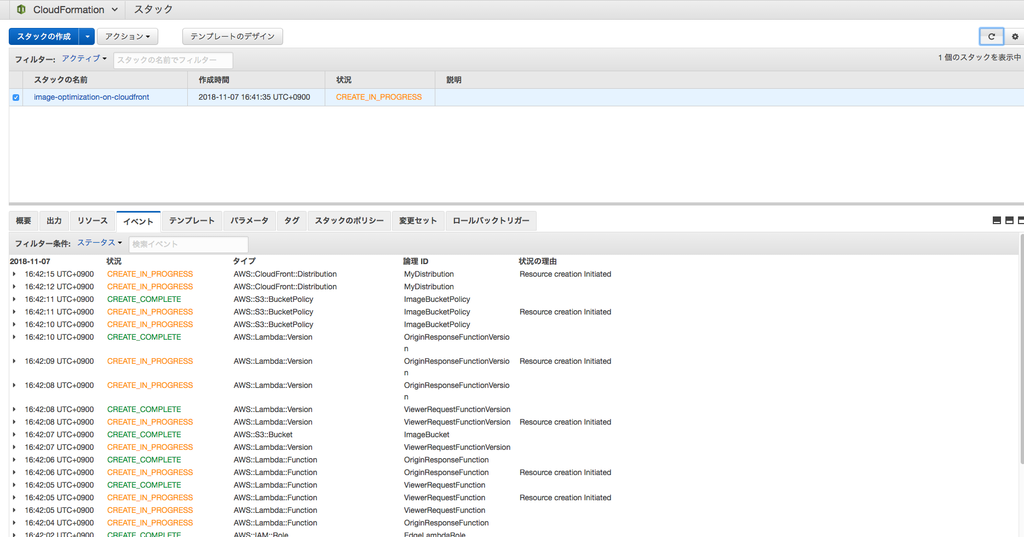Open the アクション dropdown menu
This screenshot has height=537, width=1024.
tap(127, 37)
